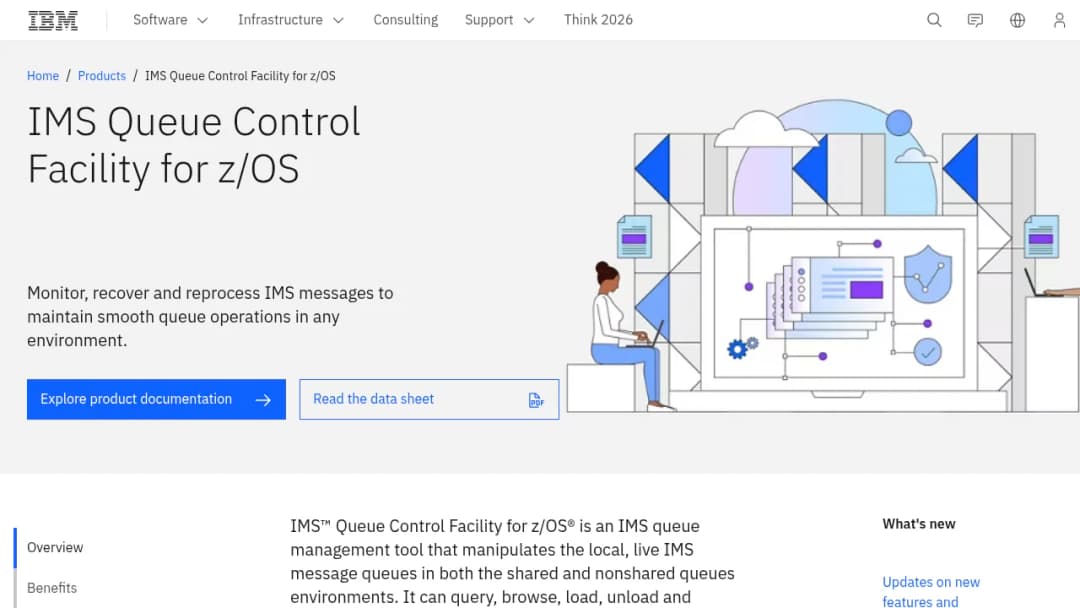Open Updates on new features link

click(x=931, y=591)
